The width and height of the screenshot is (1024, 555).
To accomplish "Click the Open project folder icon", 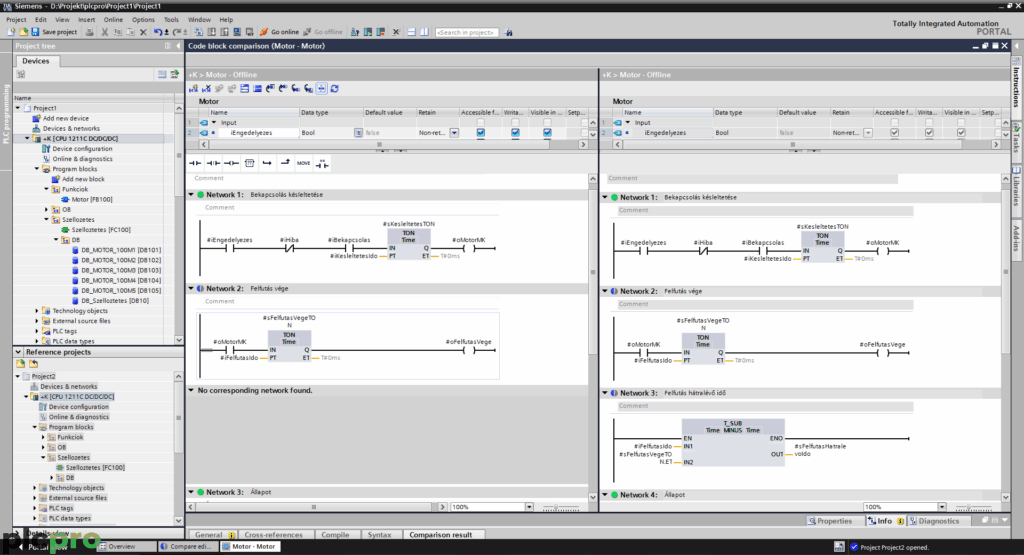I will 23,32.
